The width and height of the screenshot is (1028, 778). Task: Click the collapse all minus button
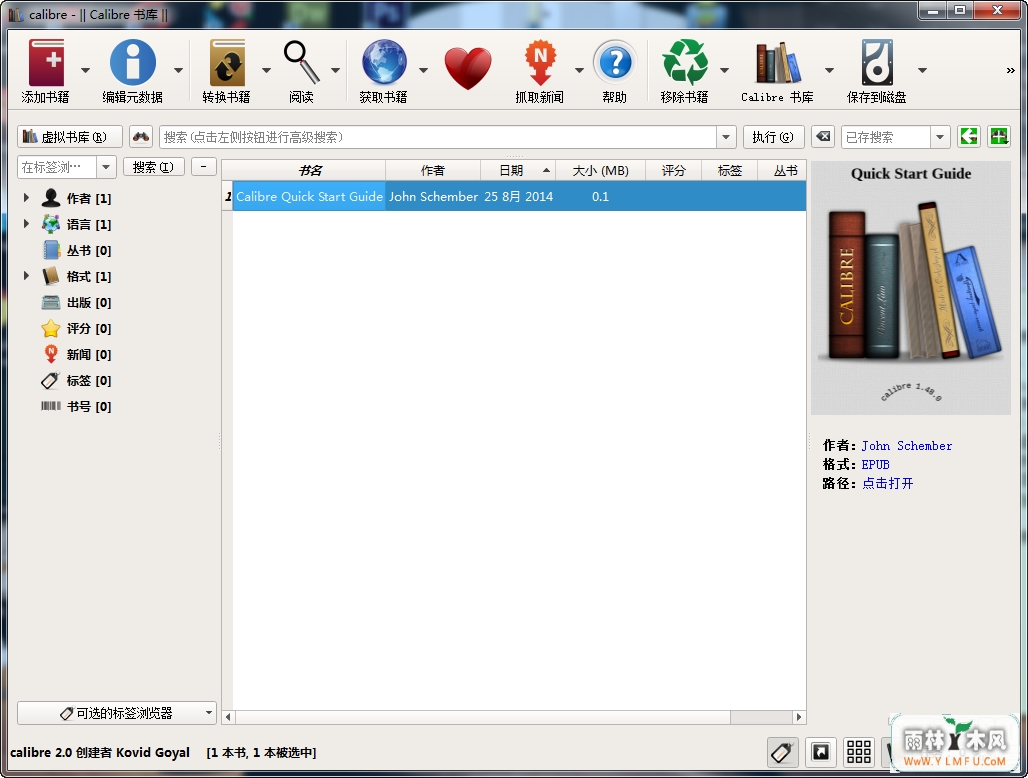coord(204,167)
